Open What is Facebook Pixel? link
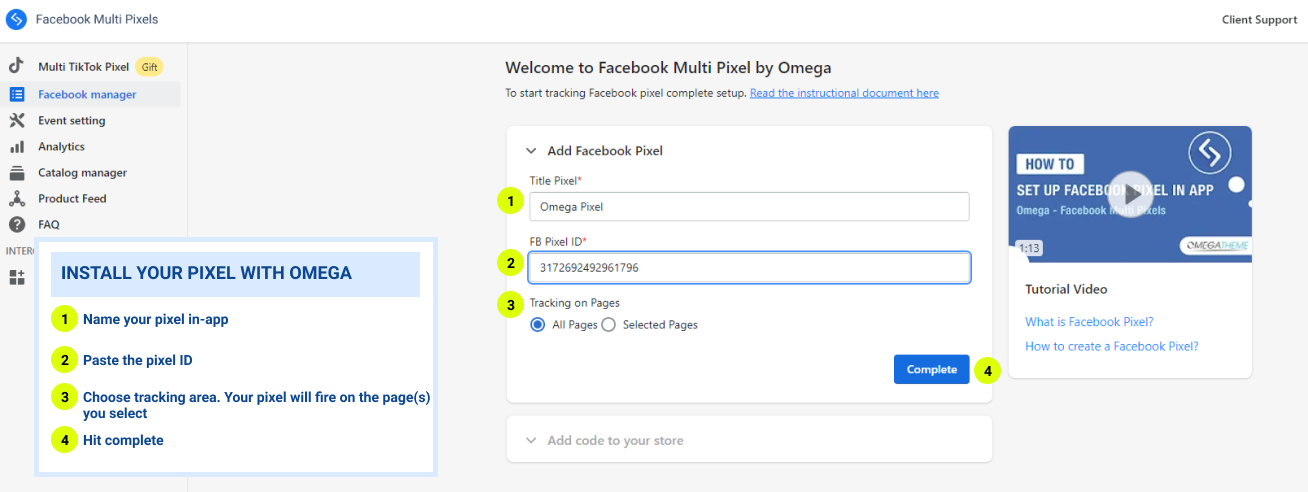This screenshot has height=492, width=1308. pyautogui.click(x=1089, y=322)
